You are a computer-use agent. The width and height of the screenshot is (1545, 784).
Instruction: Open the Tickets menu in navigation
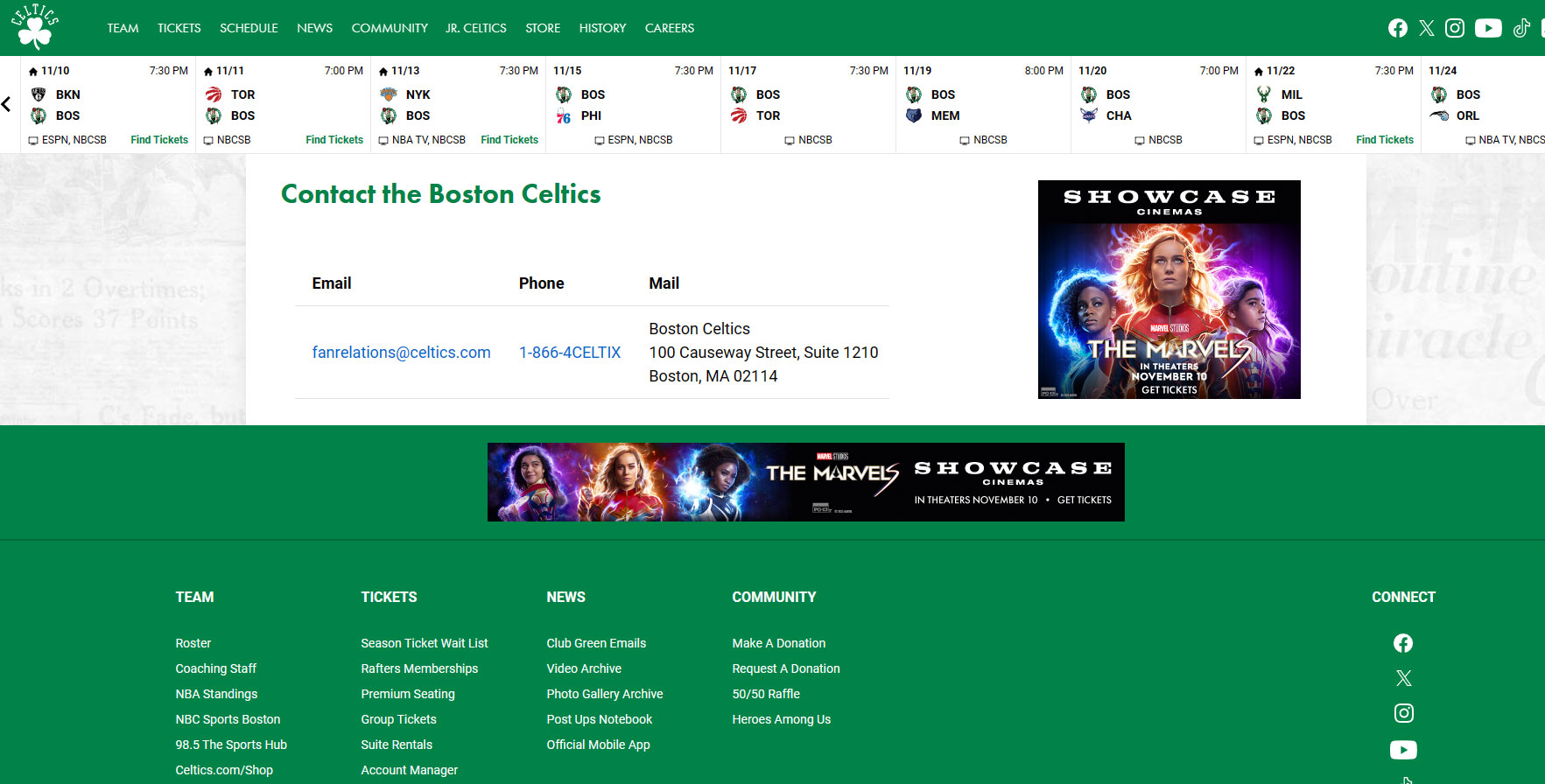(x=179, y=28)
